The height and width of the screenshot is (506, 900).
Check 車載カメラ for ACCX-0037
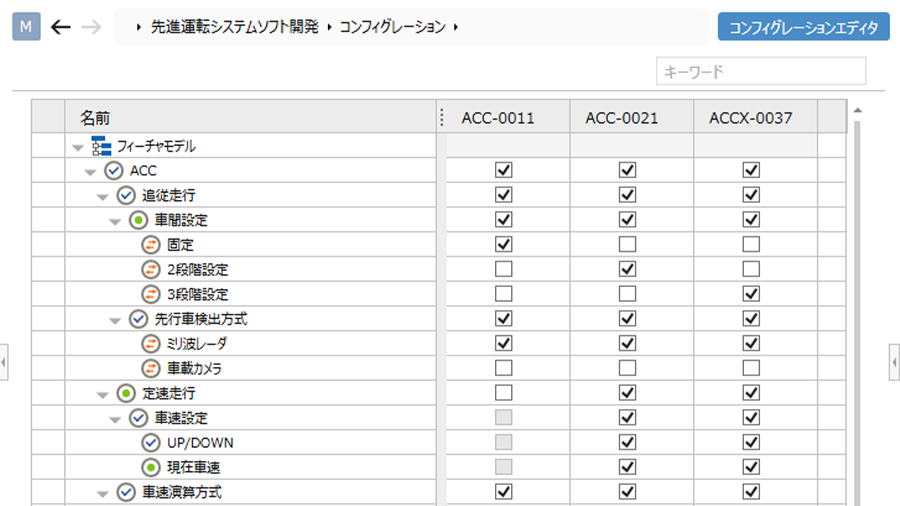[x=751, y=368]
